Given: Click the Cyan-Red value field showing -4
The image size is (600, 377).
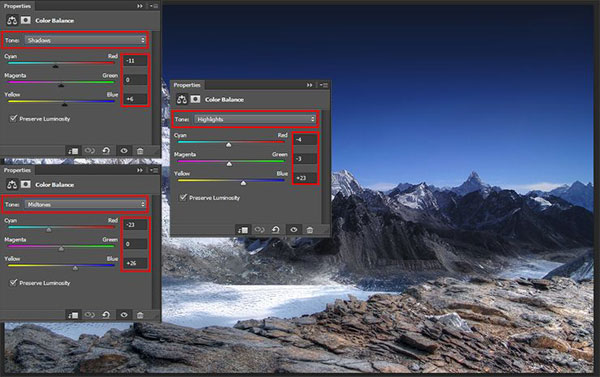Looking at the screenshot, I should click(x=305, y=139).
